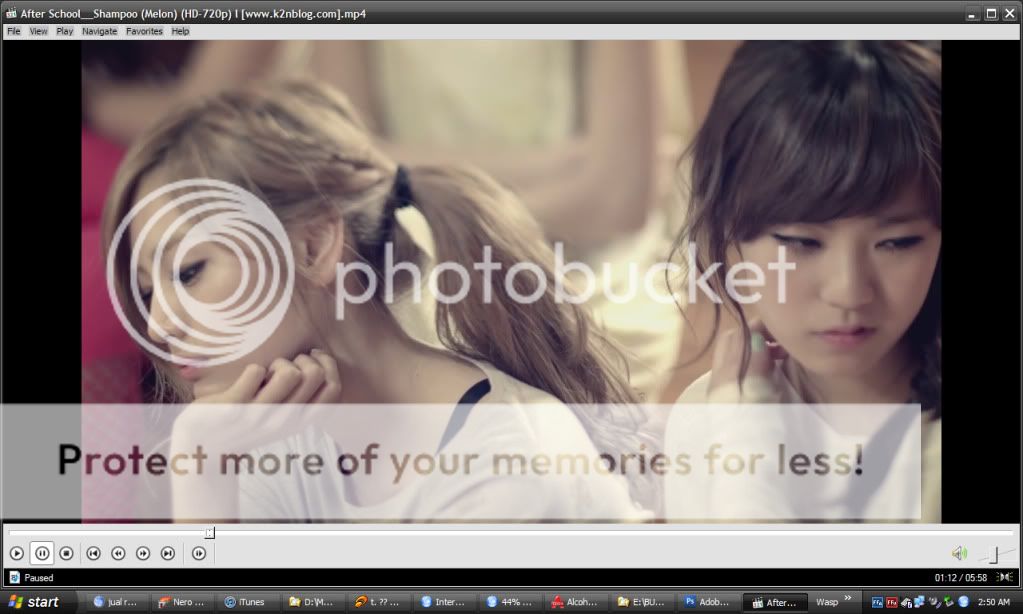Click the Wasp toolbar label in taskbar
Image resolution: width=1023 pixels, height=614 pixels.
coord(827,602)
